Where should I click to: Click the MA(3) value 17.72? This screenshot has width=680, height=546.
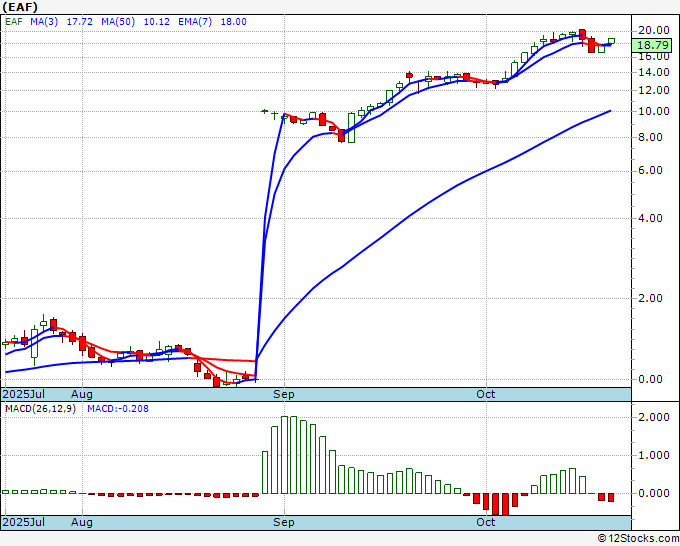(79, 22)
